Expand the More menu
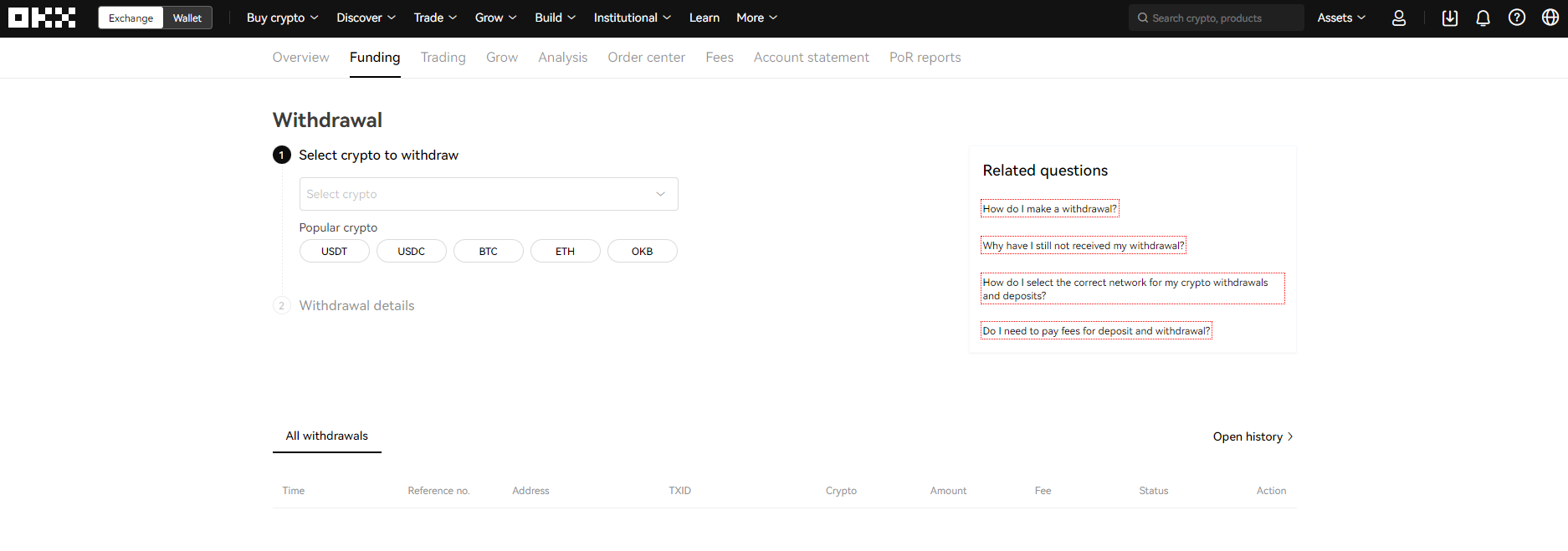Viewport: 1568px width, 551px height. (756, 18)
